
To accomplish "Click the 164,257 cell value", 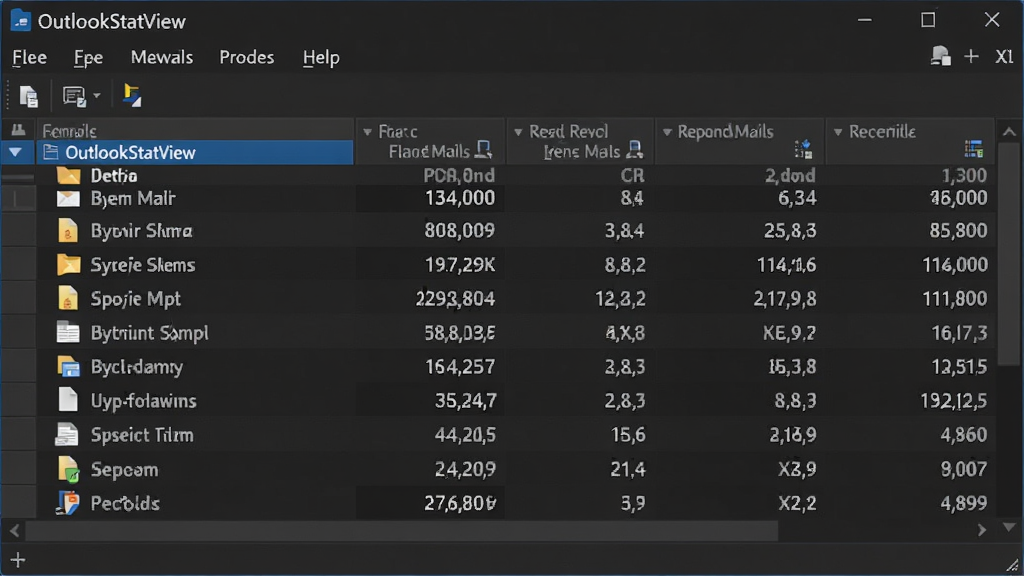I will (460, 366).
